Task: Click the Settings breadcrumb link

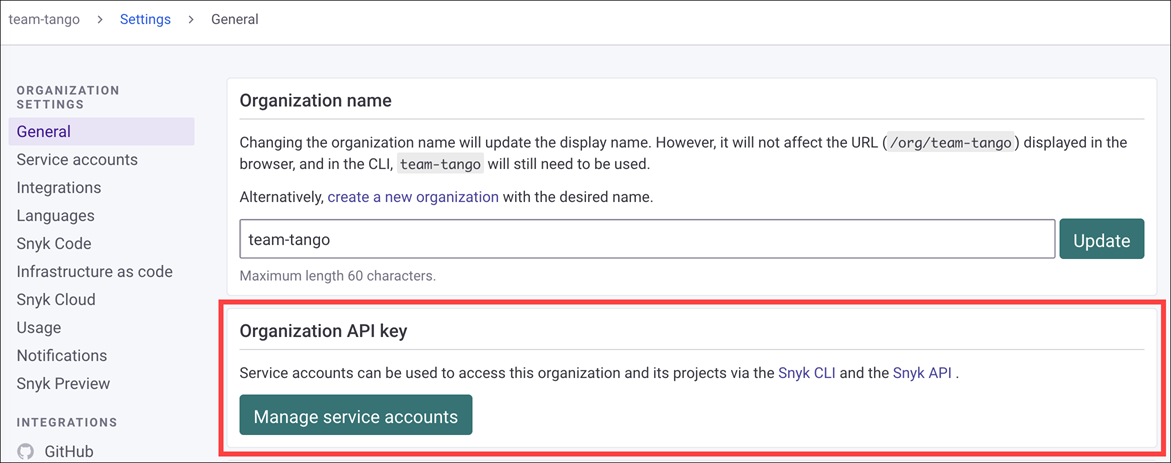Action: (146, 19)
